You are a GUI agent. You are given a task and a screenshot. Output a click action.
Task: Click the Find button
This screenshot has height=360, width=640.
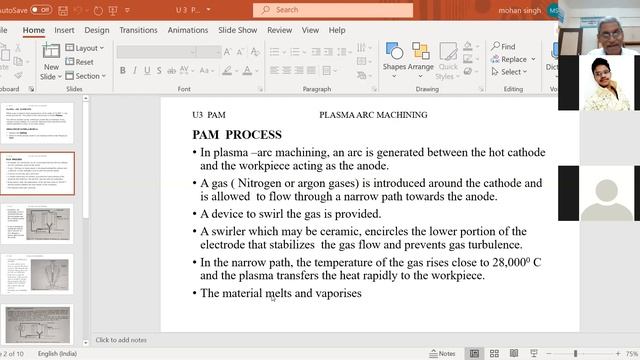(x=503, y=46)
